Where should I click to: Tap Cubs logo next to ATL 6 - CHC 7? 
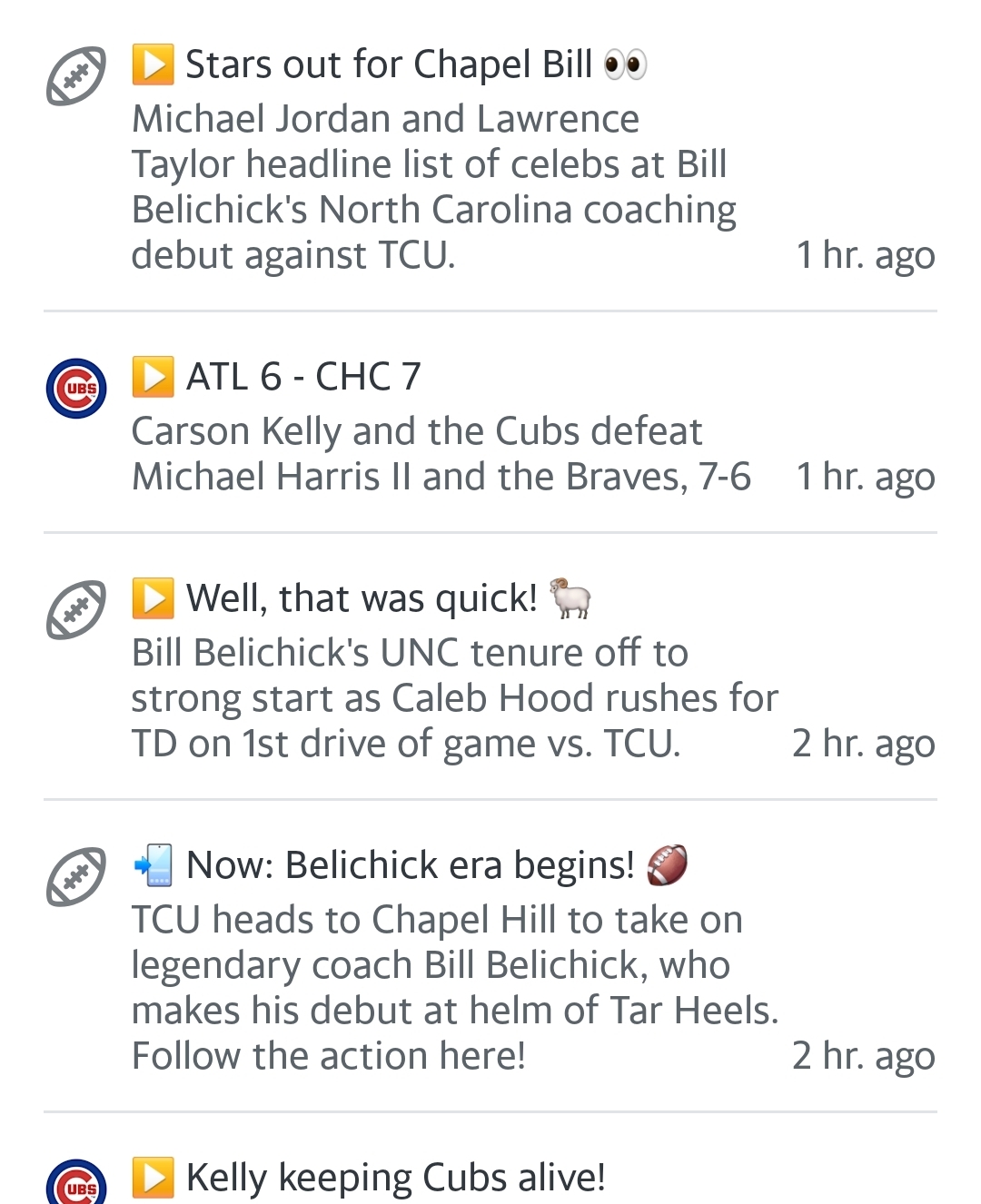point(76,388)
